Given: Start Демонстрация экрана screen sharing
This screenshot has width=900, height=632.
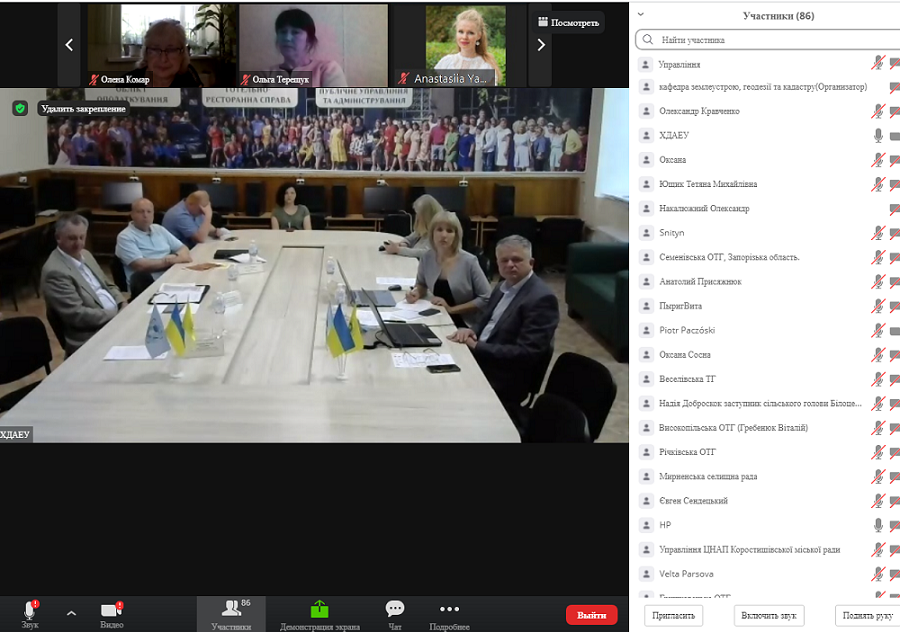Looking at the screenshot, I should coord(319,610).
